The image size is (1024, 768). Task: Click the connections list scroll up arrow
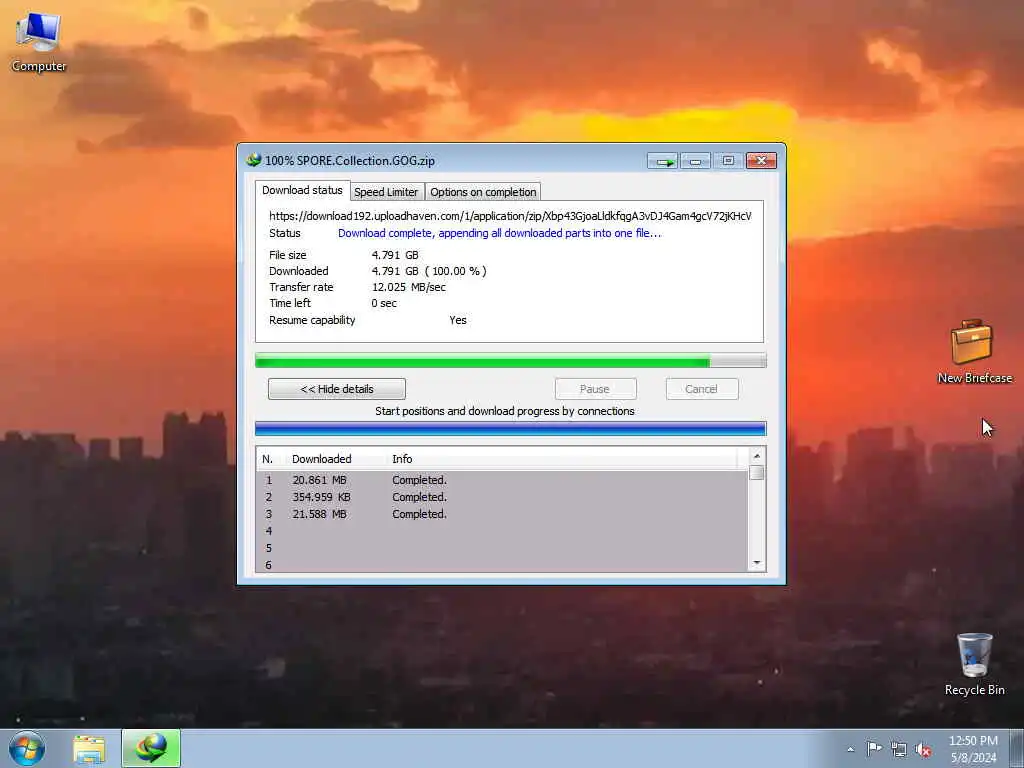[x=757, y=456]
